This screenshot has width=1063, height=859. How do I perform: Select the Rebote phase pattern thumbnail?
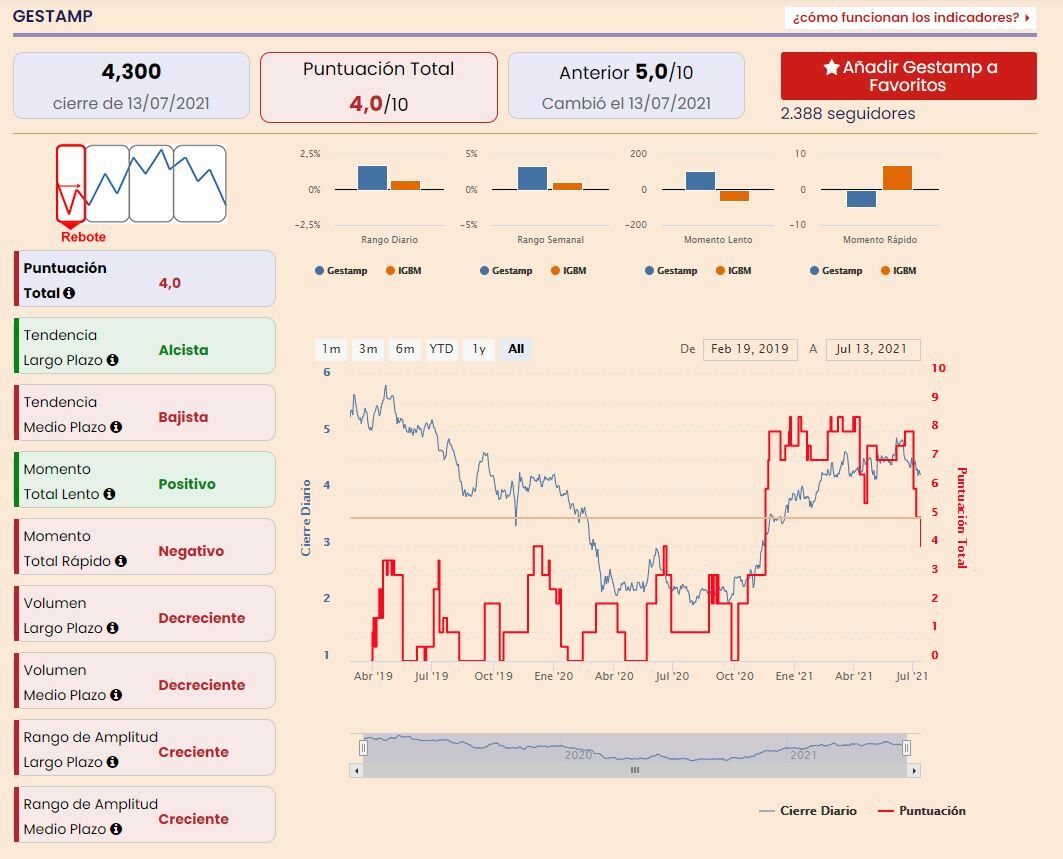pyautogui.click(x=71, y=184)
